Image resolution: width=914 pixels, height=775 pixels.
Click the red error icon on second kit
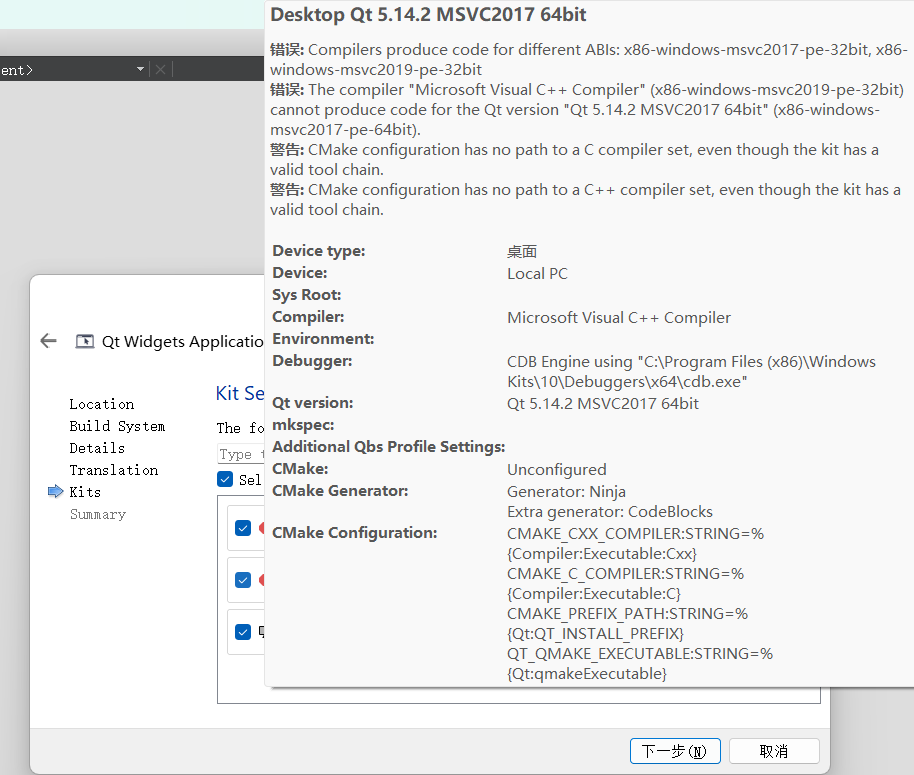tap(262, 580)
